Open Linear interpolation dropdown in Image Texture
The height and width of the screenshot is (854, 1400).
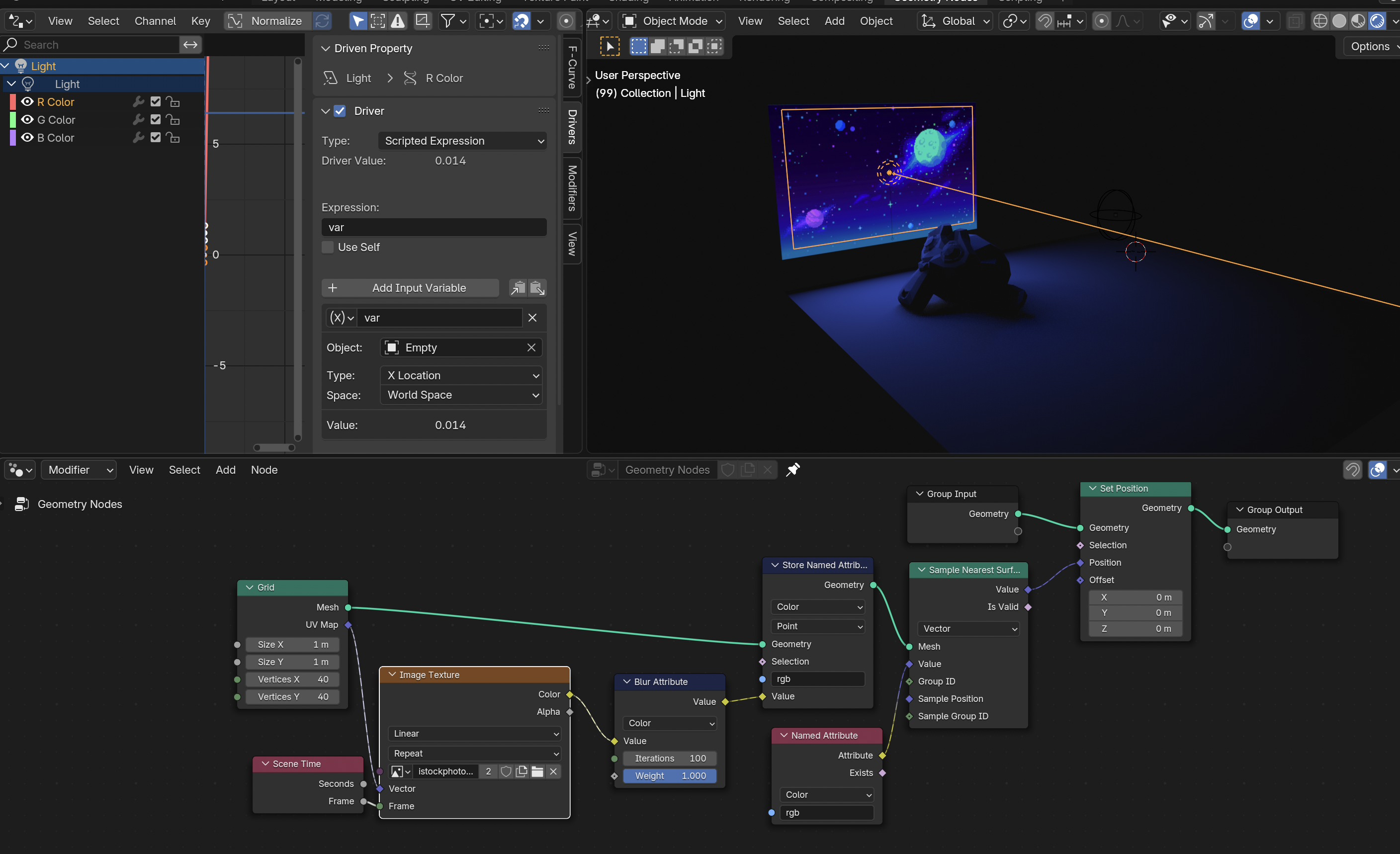coord(475,734)
